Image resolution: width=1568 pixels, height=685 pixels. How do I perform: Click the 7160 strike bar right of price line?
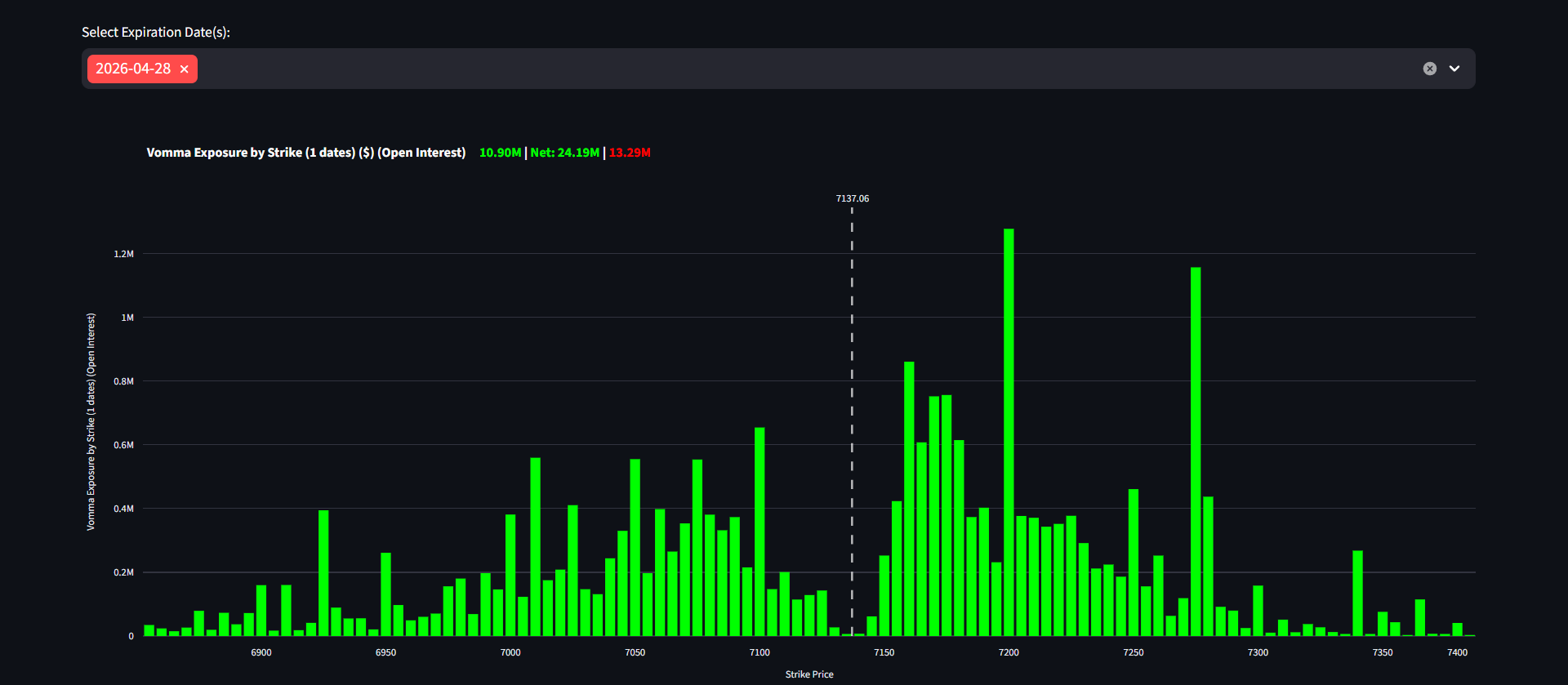pos(909,498)
